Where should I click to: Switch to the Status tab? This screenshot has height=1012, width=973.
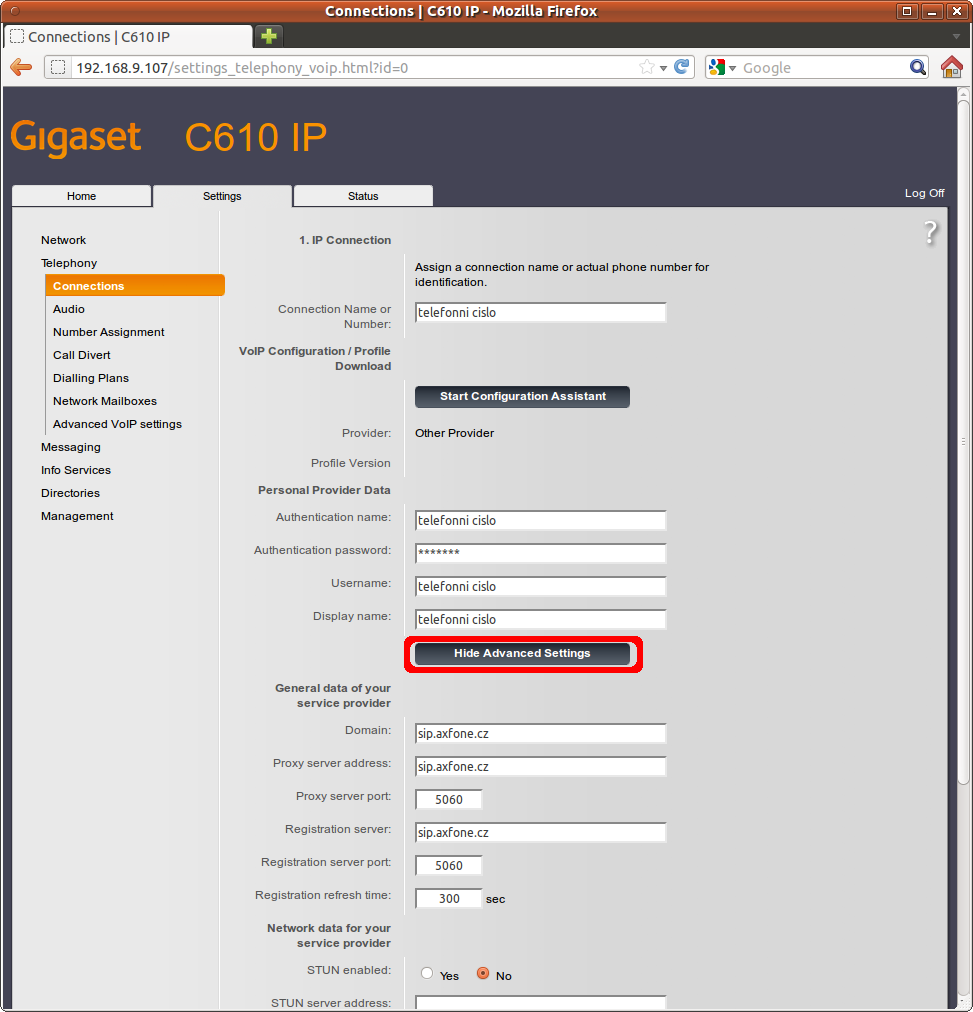[x=363, y=196]
